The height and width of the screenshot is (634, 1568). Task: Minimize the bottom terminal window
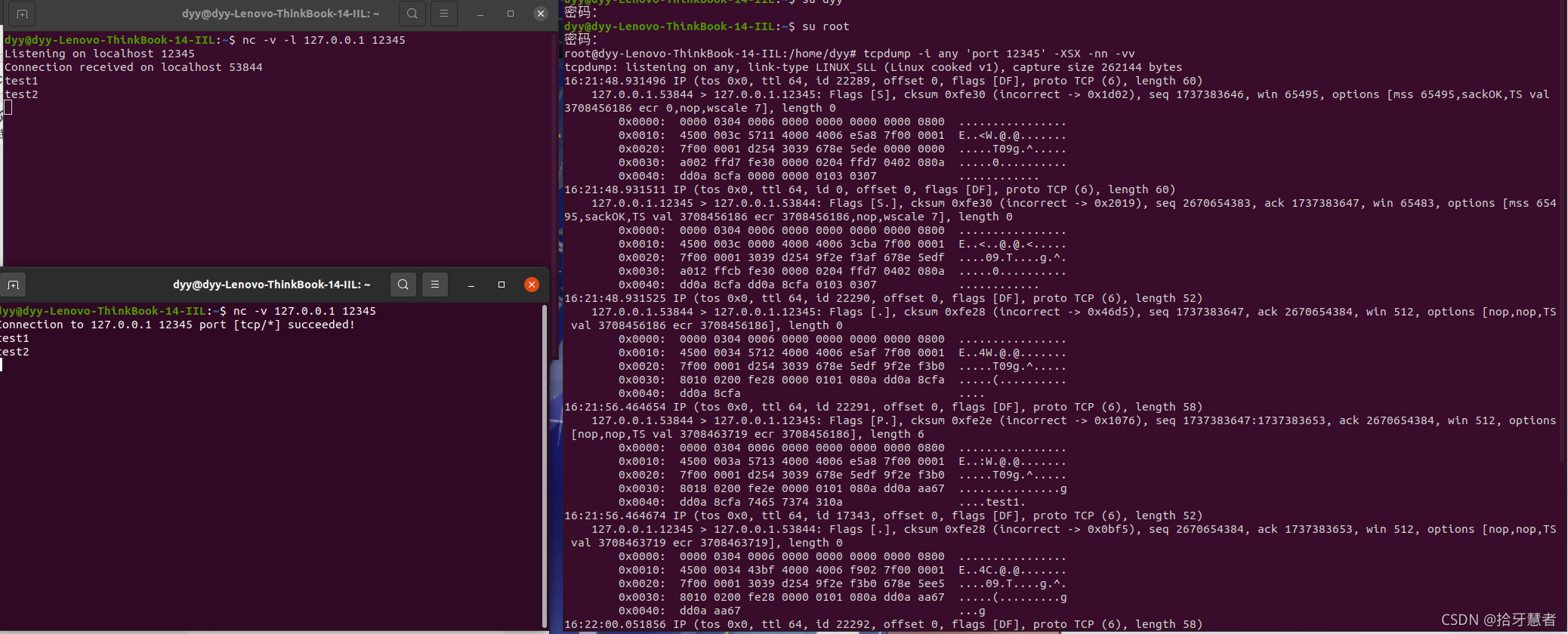471,285
